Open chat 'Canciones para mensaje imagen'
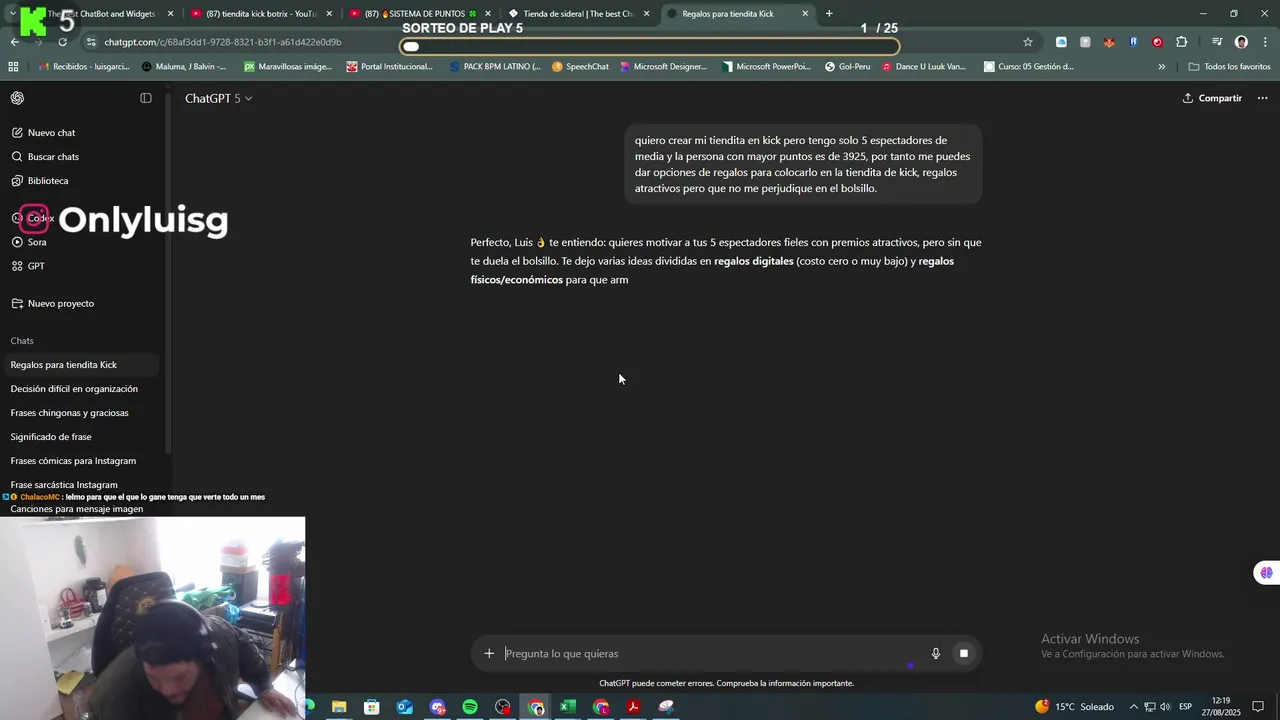The image size is (1280, 720). [76, 509]
